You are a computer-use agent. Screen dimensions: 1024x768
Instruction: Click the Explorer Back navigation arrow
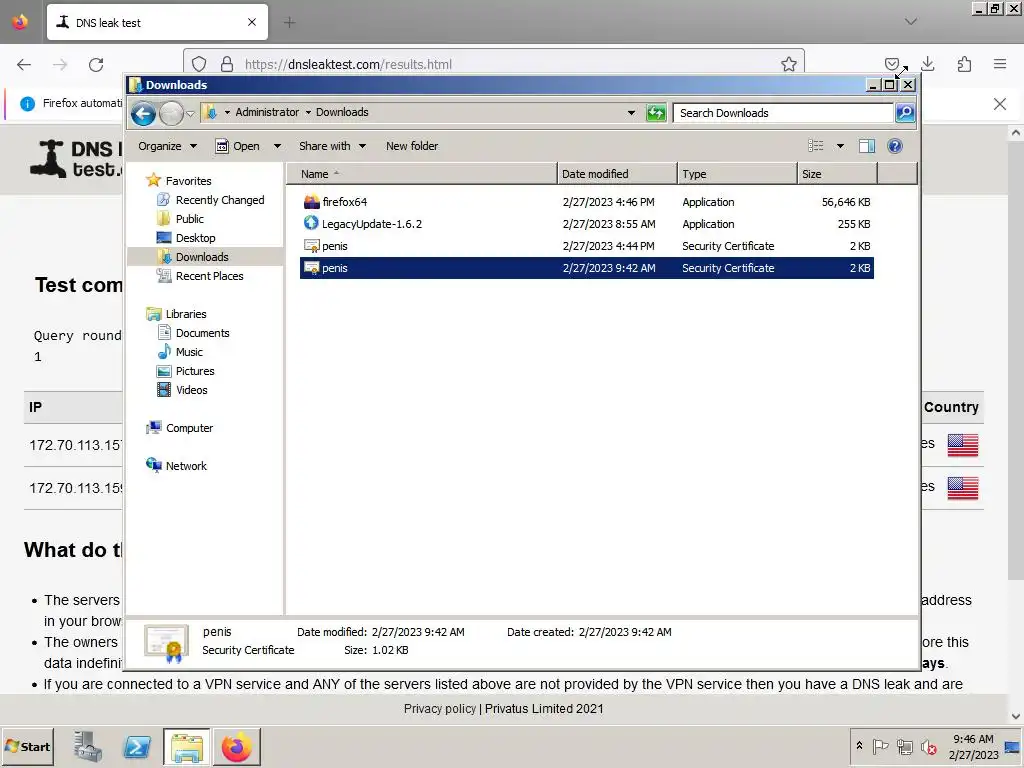click(x=143, y=114)
